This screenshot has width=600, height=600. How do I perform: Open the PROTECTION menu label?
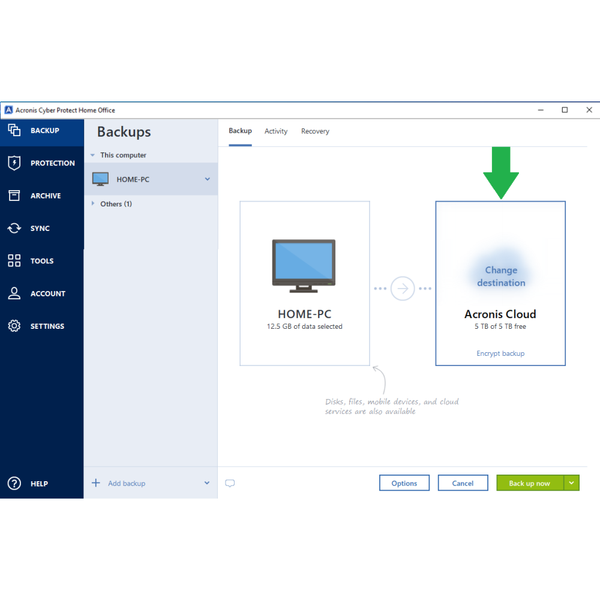tap(53, 163)
